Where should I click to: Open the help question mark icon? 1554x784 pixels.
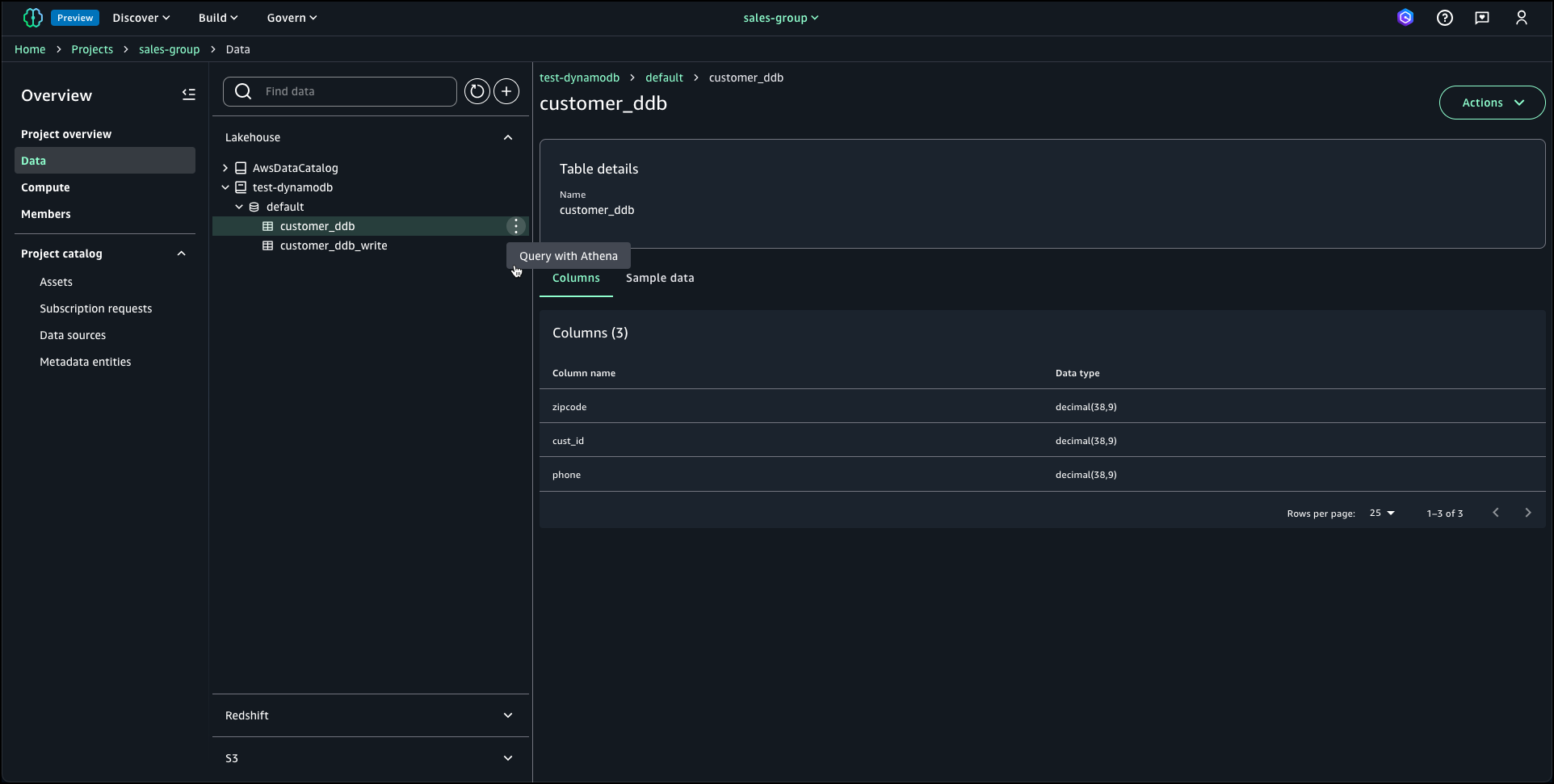click(1445, 18)
